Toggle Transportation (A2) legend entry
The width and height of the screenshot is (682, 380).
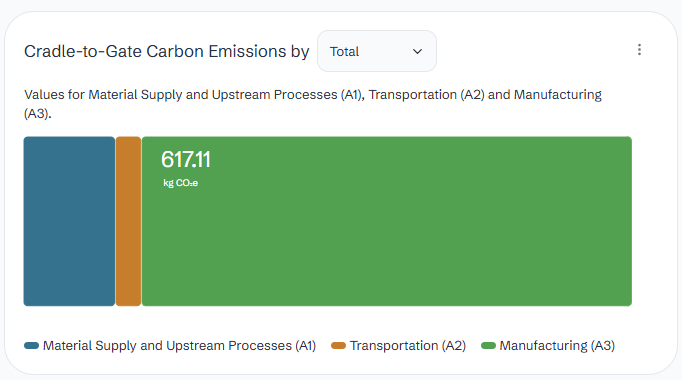(x=398, y=346)
